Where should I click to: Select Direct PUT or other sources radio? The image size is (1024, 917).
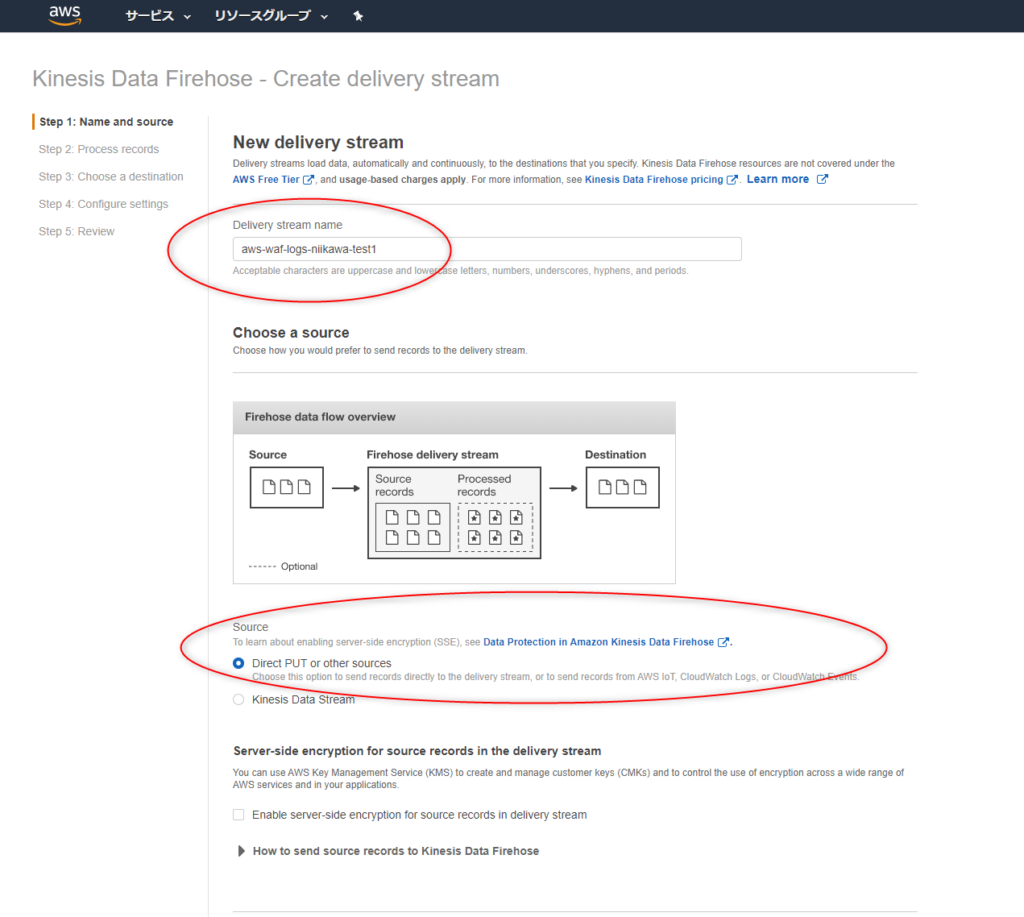click(238, 663)
